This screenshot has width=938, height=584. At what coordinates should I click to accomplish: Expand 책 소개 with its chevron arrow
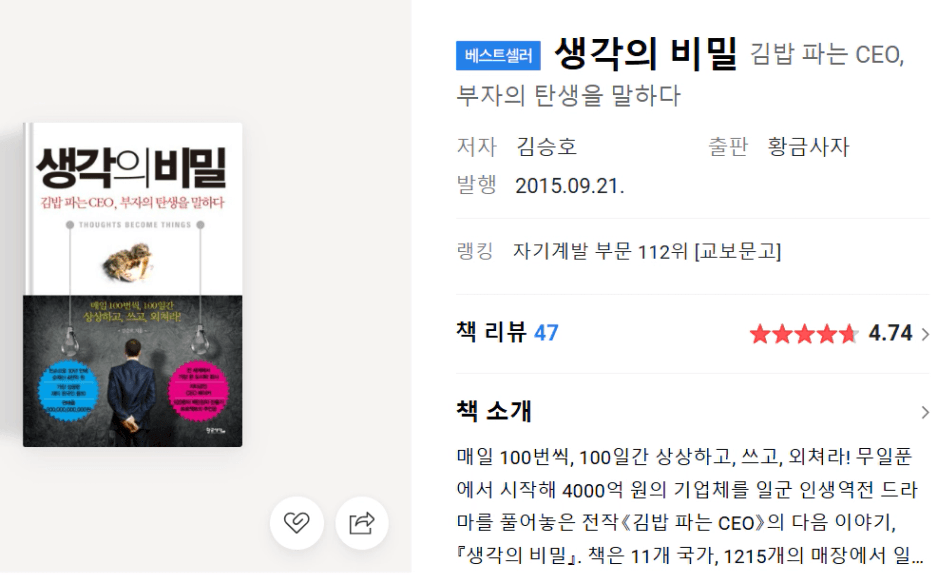click(x=925, y=412)
